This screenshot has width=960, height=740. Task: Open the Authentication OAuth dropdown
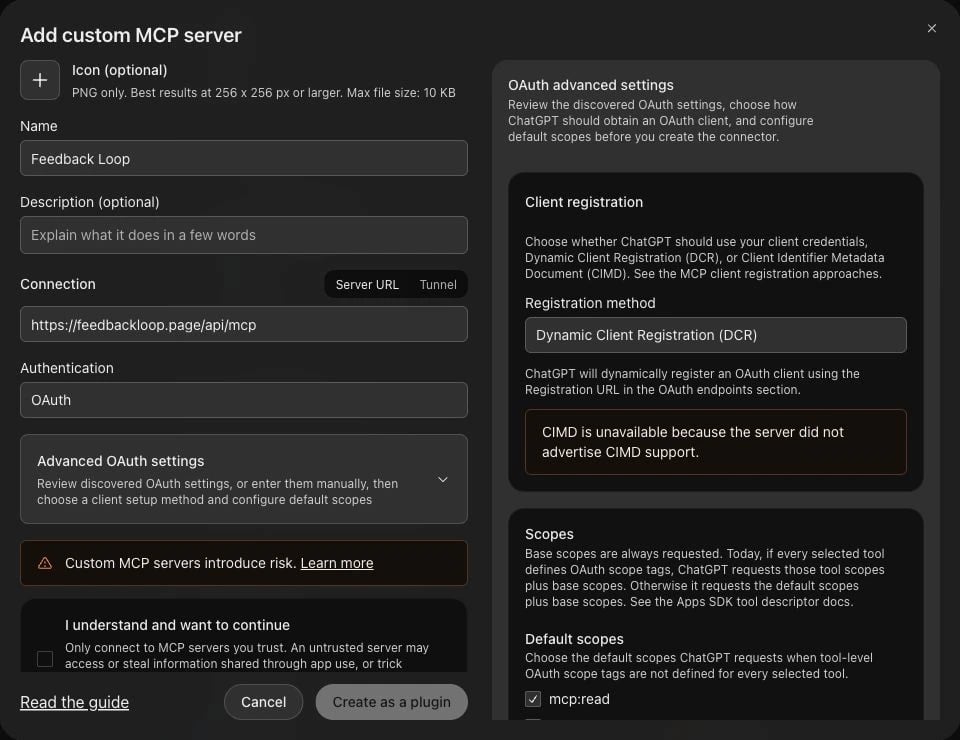click(x=244, y=400)
